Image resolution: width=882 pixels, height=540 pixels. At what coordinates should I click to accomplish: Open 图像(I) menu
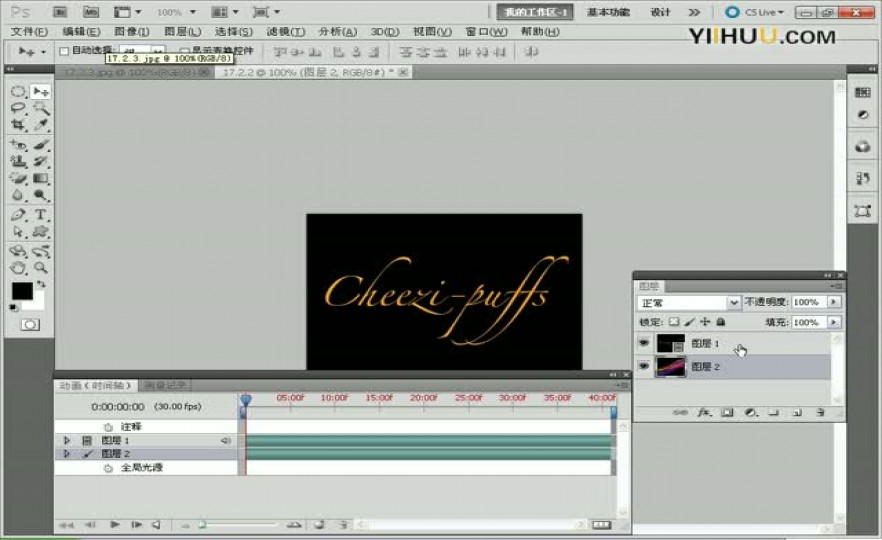[x=132, y=32]
